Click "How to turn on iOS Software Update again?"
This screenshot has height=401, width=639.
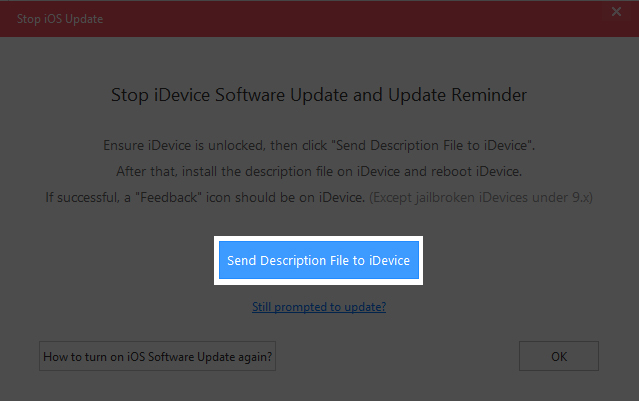coord(157,356)
